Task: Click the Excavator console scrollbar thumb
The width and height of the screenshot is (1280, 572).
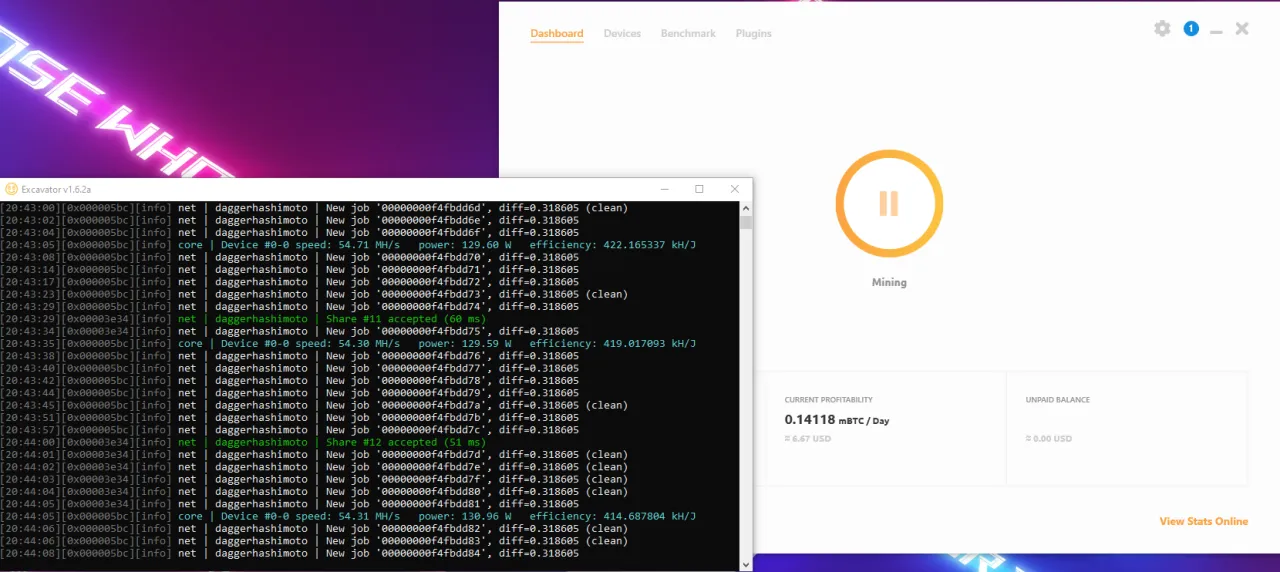Action: 746,222
